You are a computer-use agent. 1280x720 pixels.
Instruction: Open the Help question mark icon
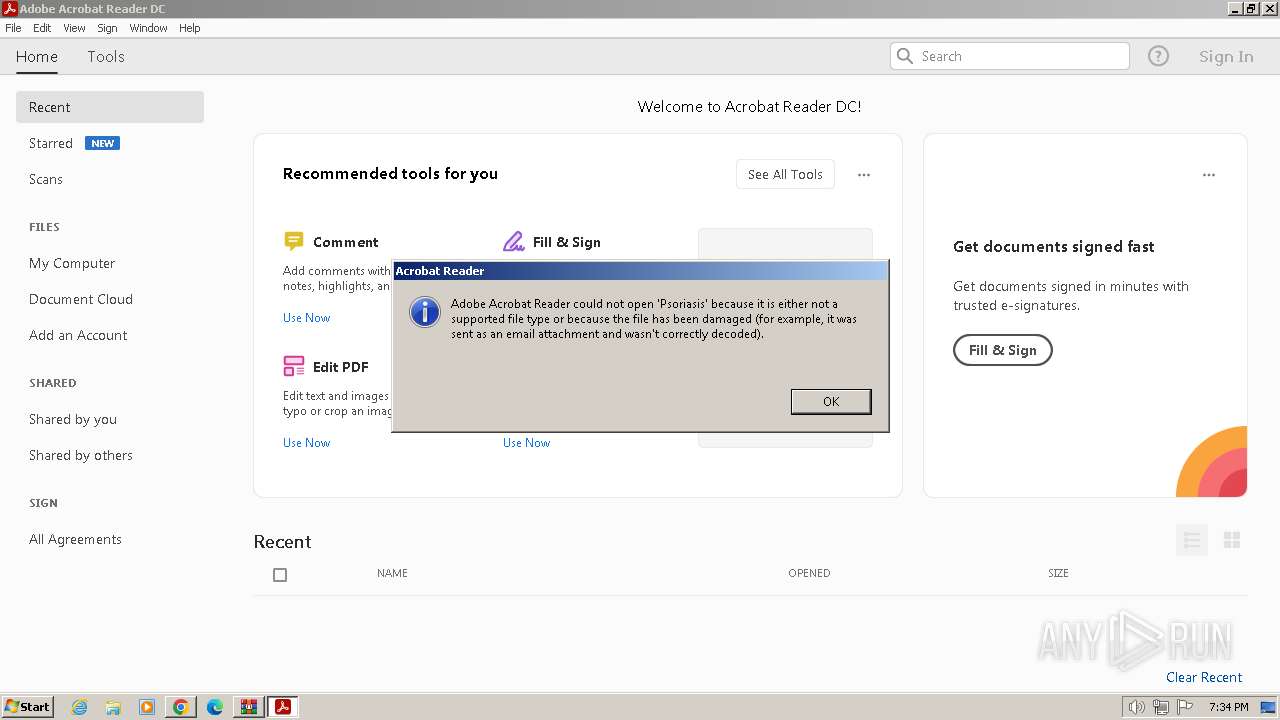(x=1158, y=56)
